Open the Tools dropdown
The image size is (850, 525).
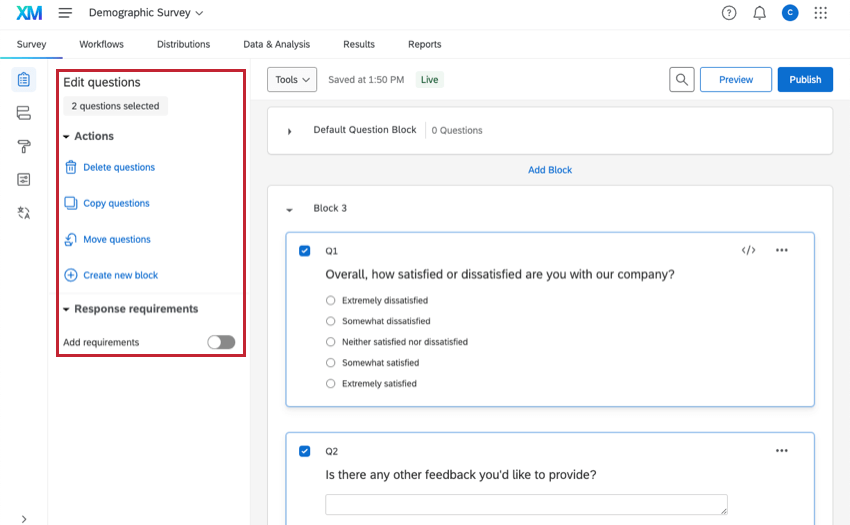pyautogui.click(x=292, y=80)
